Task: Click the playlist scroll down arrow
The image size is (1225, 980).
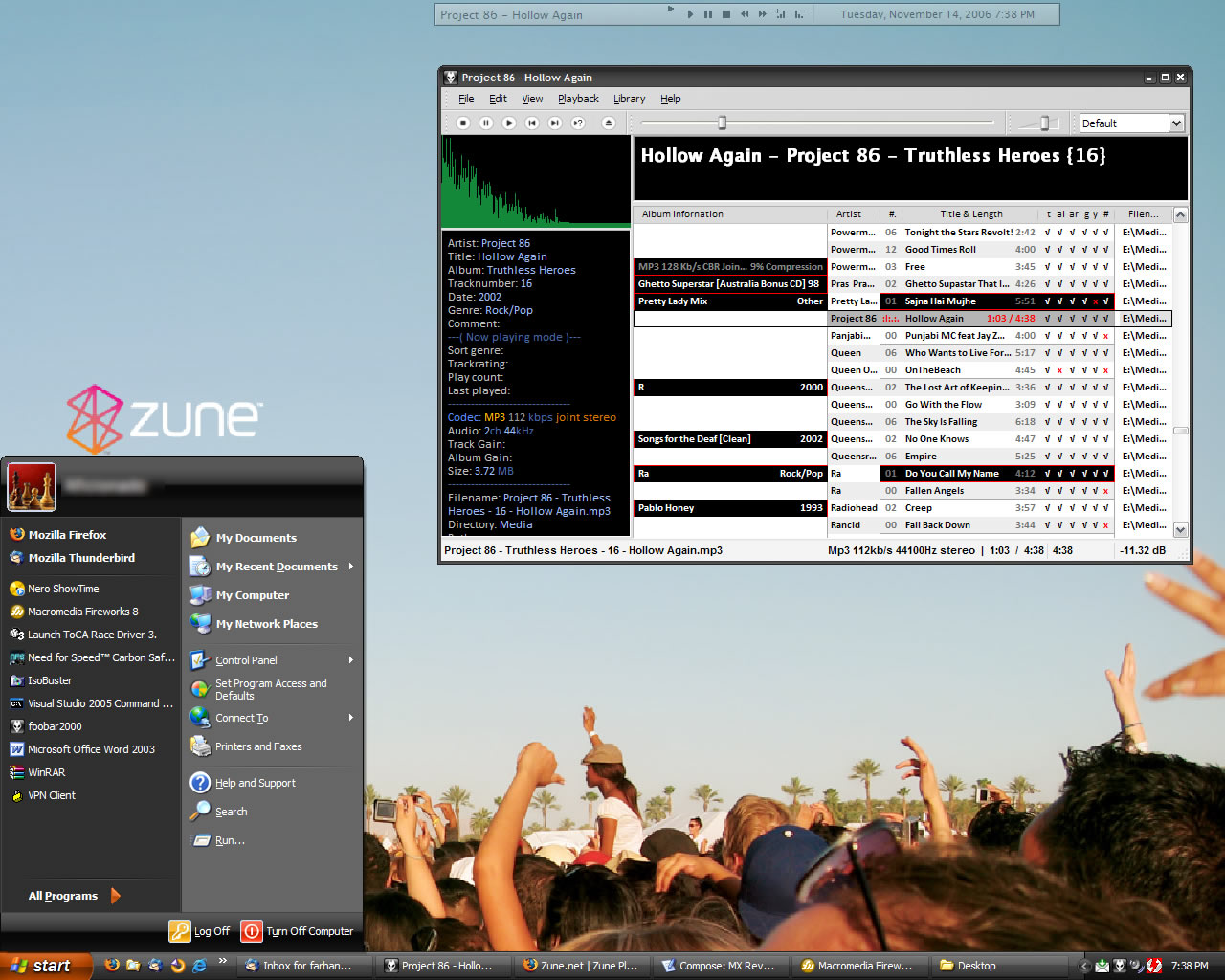Action: [x=1180, y=529]
